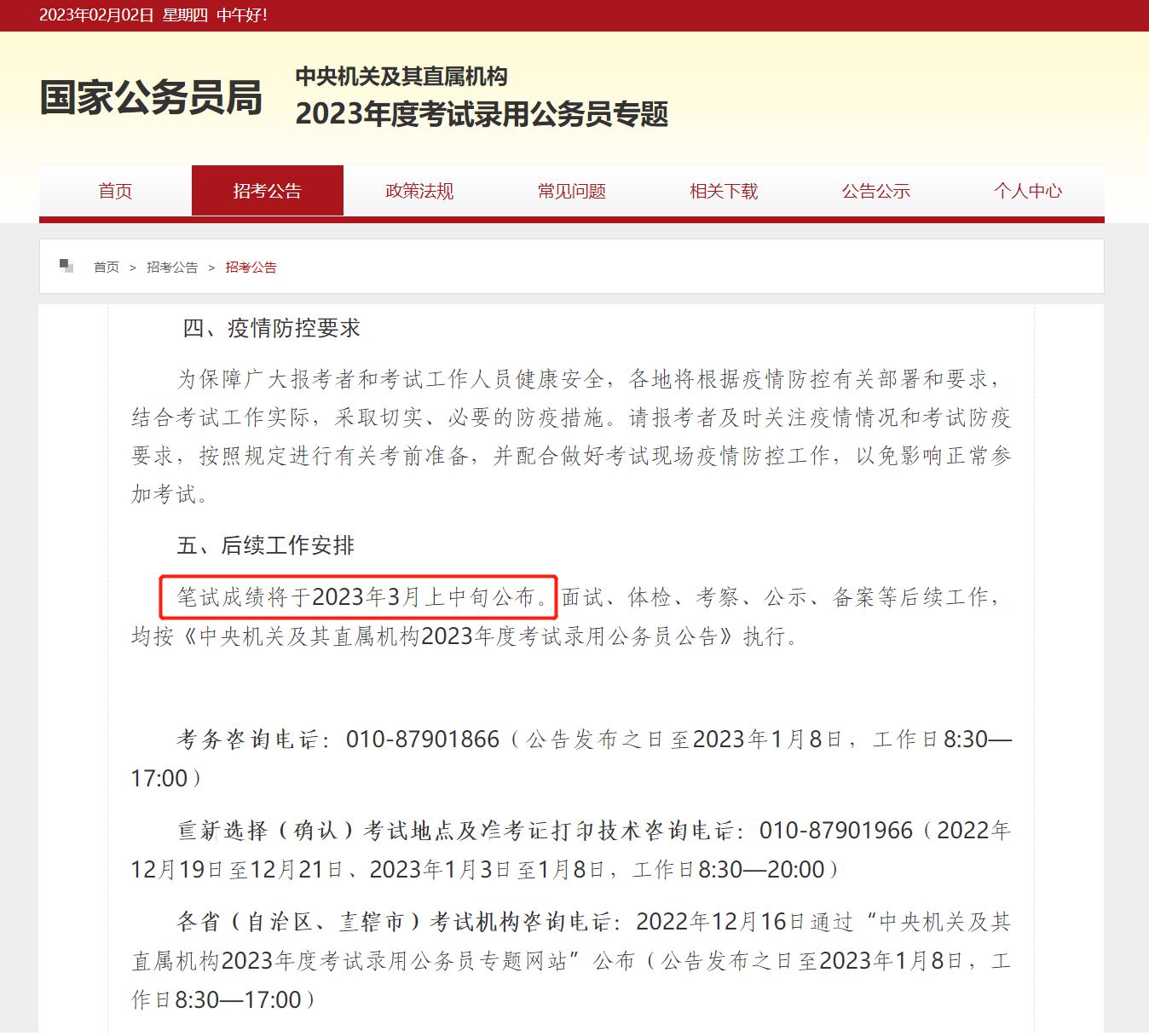The height and width of the screenshot is (1036, 1149).
Task: Click the red 招考公告 breadcrumb link
Action: [251, 268]
